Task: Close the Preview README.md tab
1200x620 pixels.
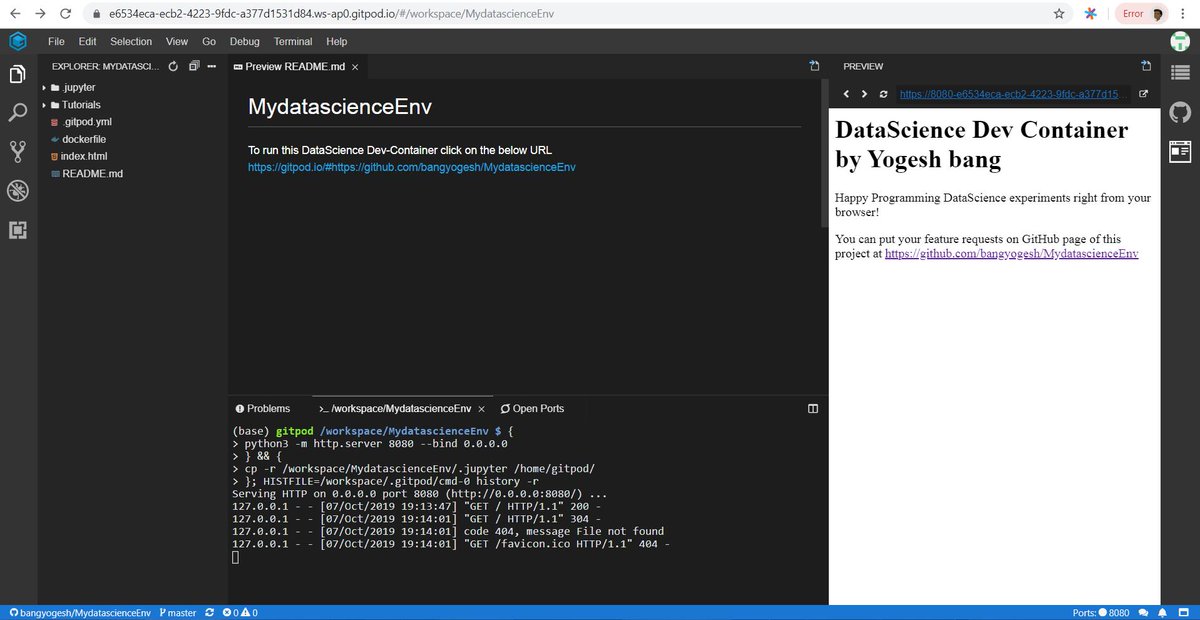Action: (354, 67)
